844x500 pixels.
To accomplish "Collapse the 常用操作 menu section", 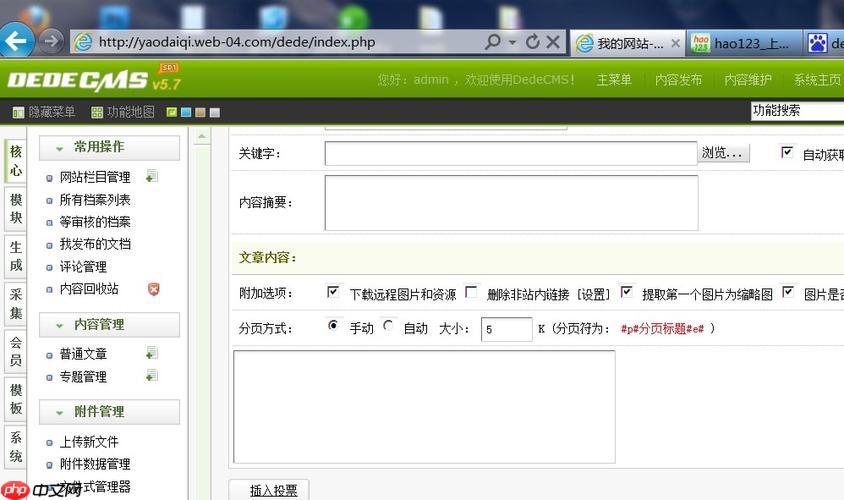I will 109,147.
